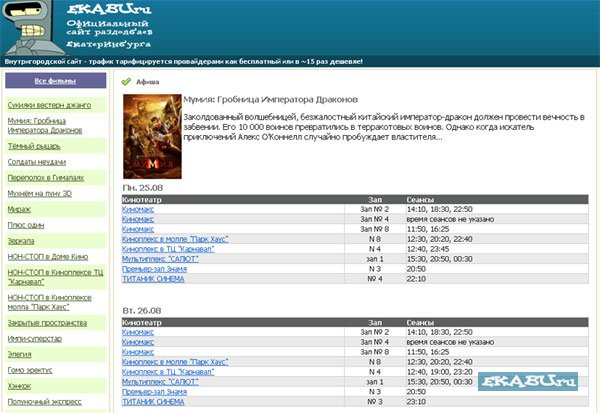Click the EKABU.ru site title in header

[x=109, y=9]
